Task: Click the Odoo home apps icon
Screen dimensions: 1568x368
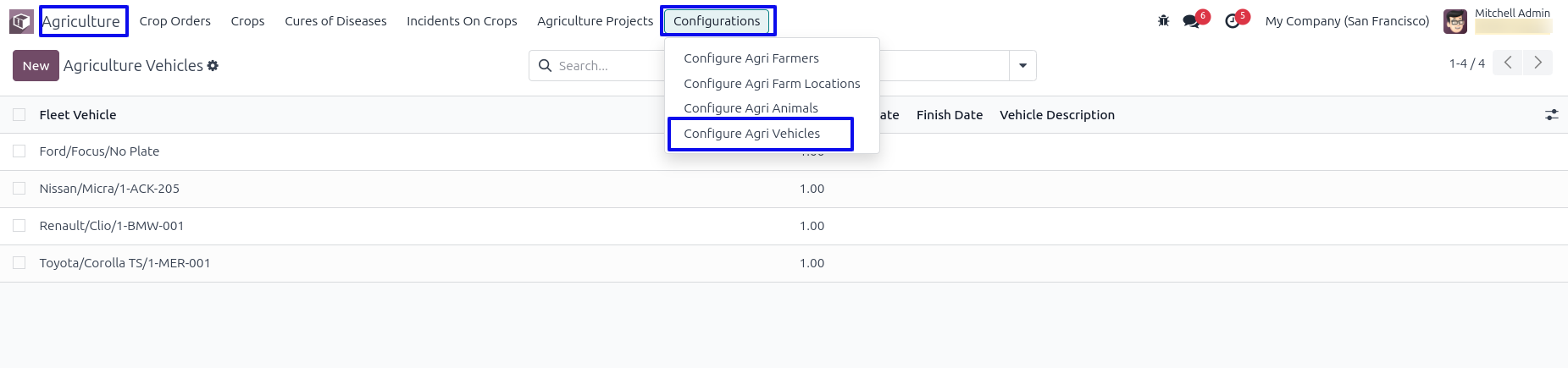Action: pyautogui.click(x=21, y=21)
